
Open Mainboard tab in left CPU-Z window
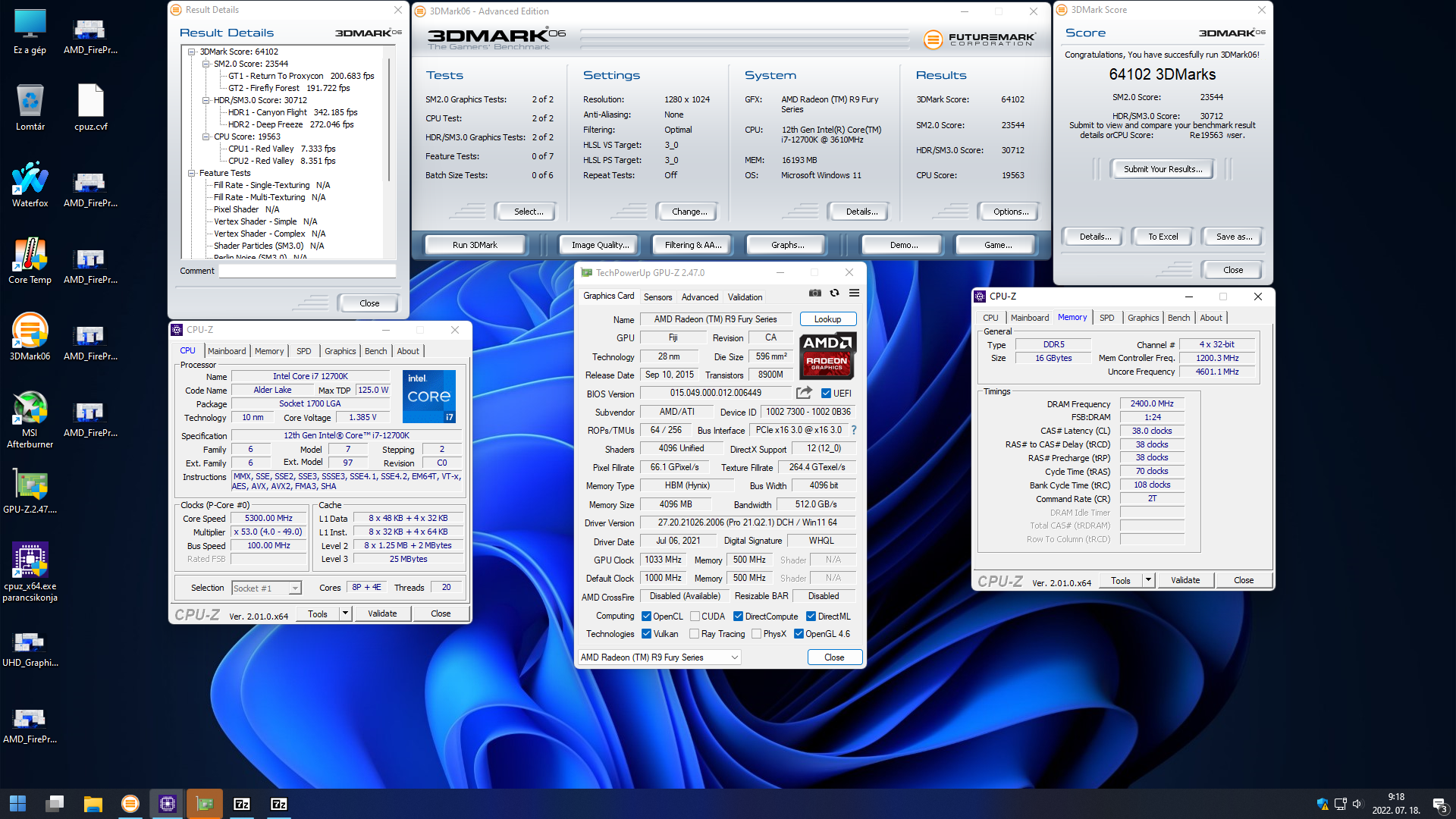[227, 351]
